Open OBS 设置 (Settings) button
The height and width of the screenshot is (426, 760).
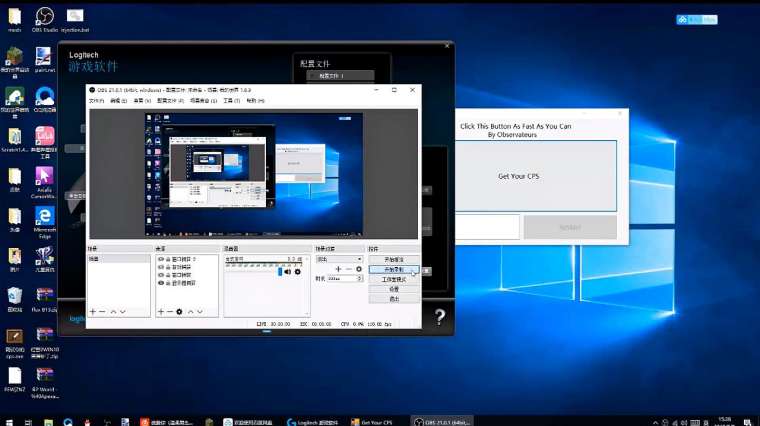(x=394, y=289)
